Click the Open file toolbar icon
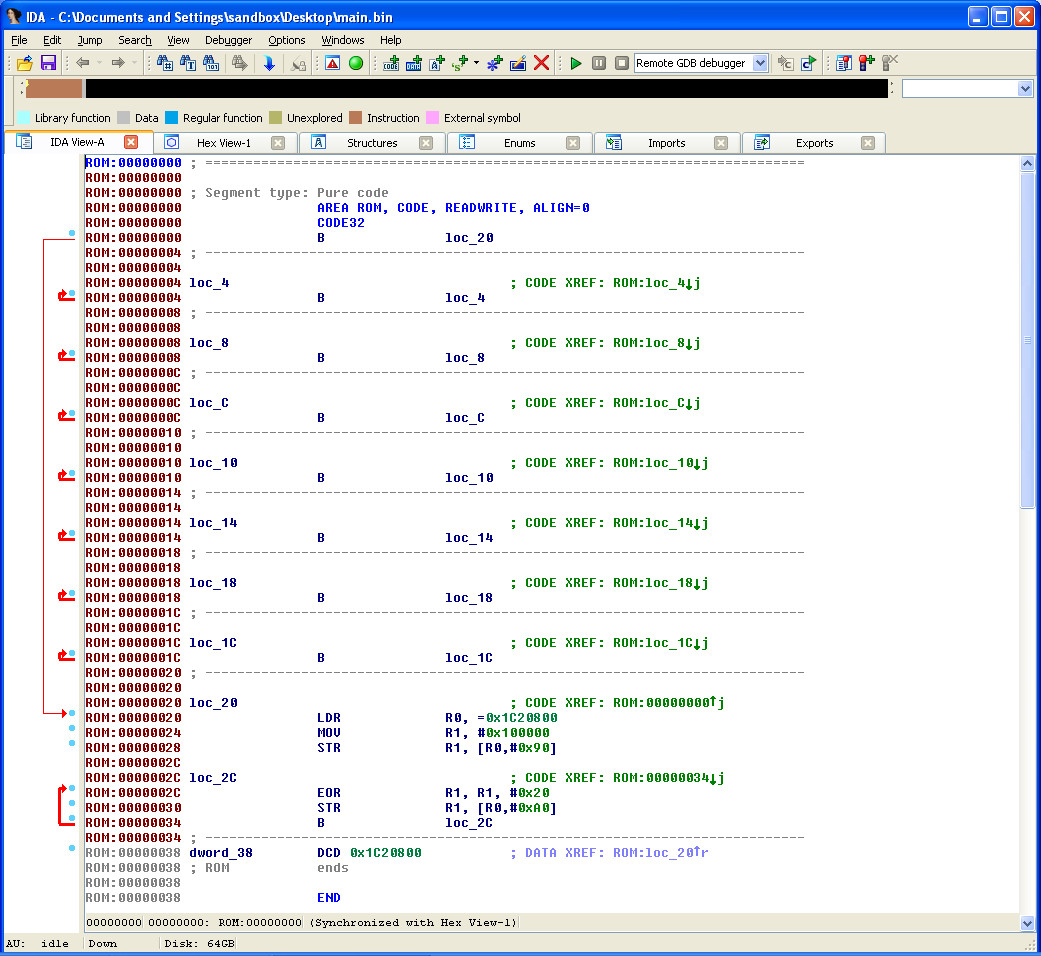The height and width of the screenshot is (956, 1041). pos(25,63)
